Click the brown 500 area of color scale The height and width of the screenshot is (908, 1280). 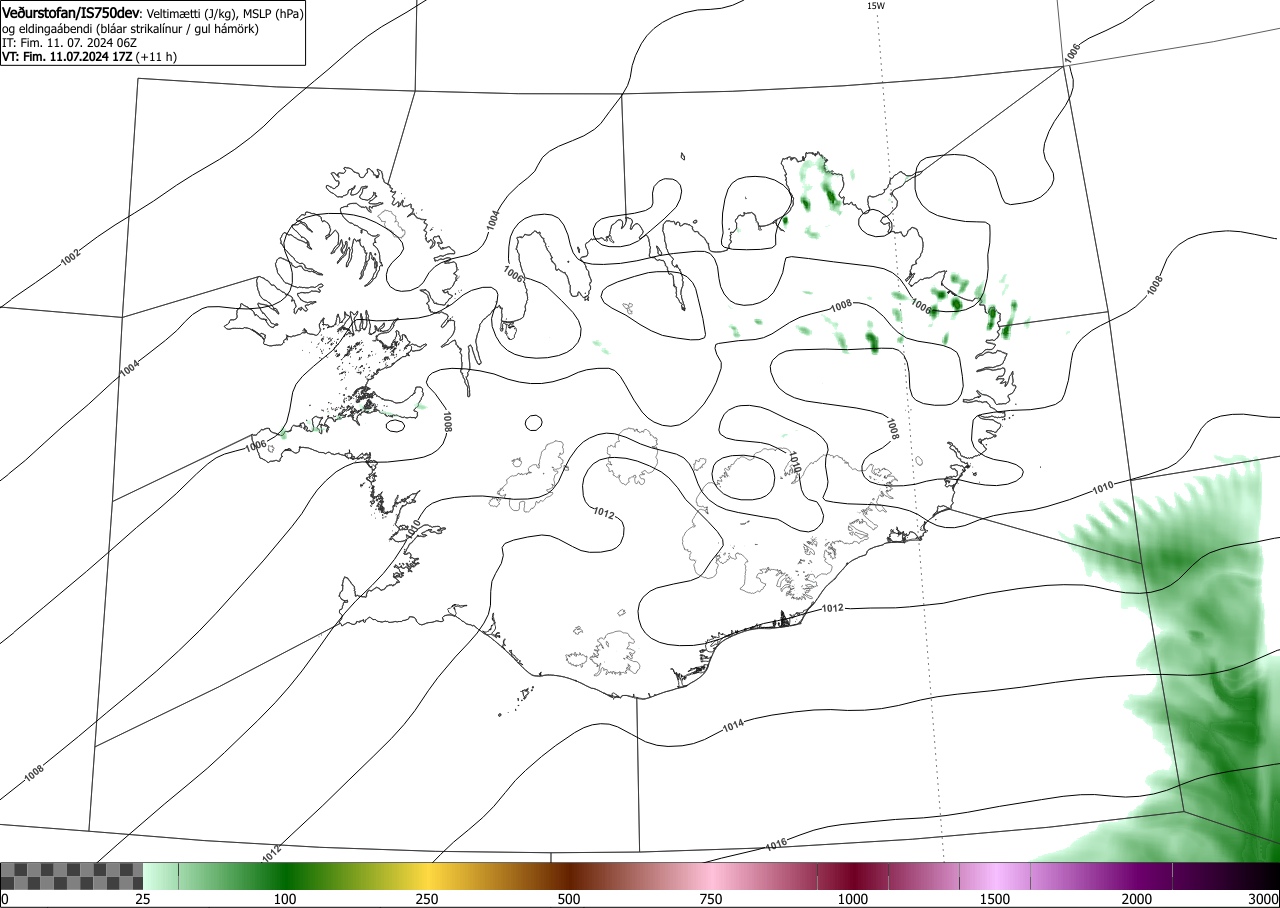point(570,876)
